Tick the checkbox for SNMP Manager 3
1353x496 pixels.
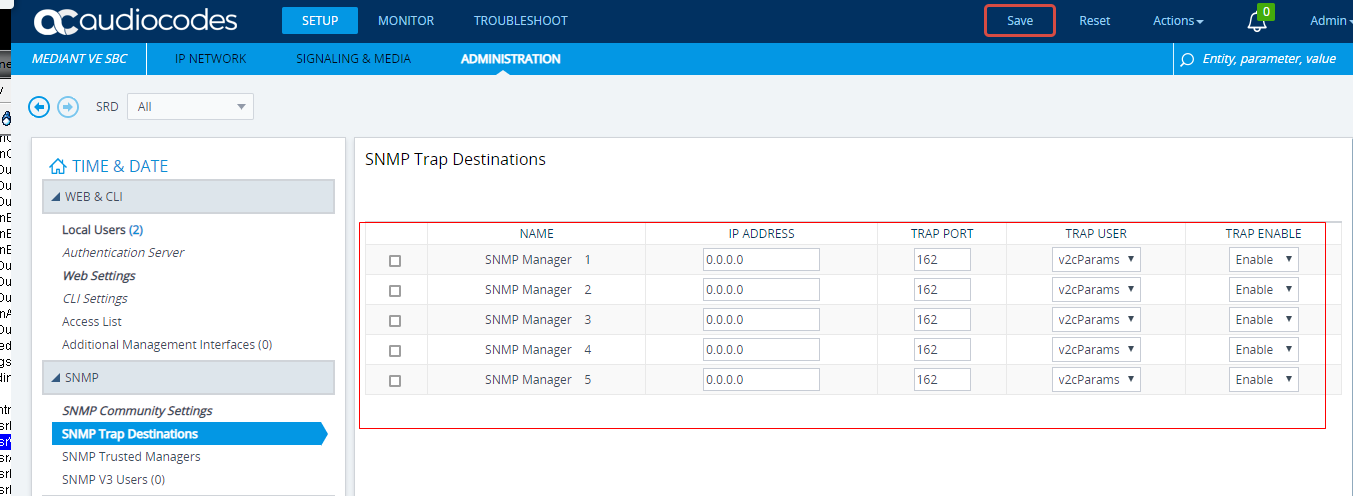pos(395,321)
